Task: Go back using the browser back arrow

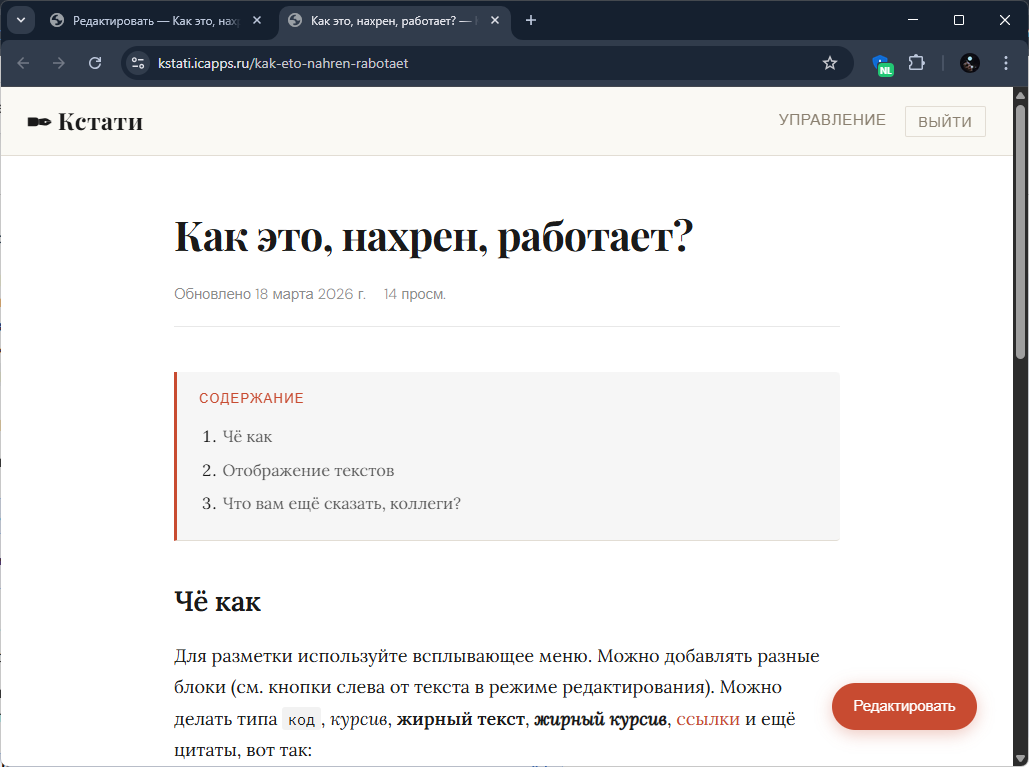Action: pos(23,63)
